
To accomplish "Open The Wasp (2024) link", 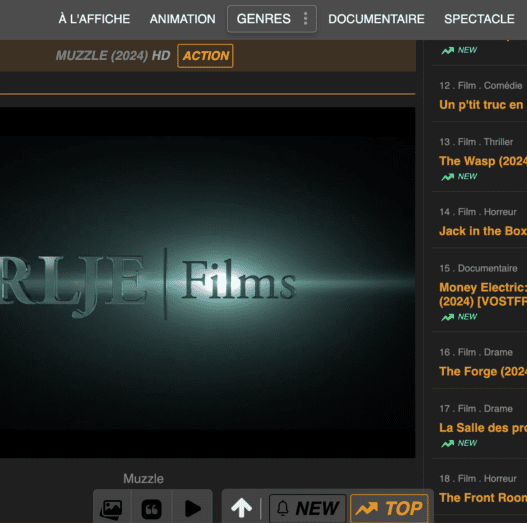I will [x=483, y=161].
